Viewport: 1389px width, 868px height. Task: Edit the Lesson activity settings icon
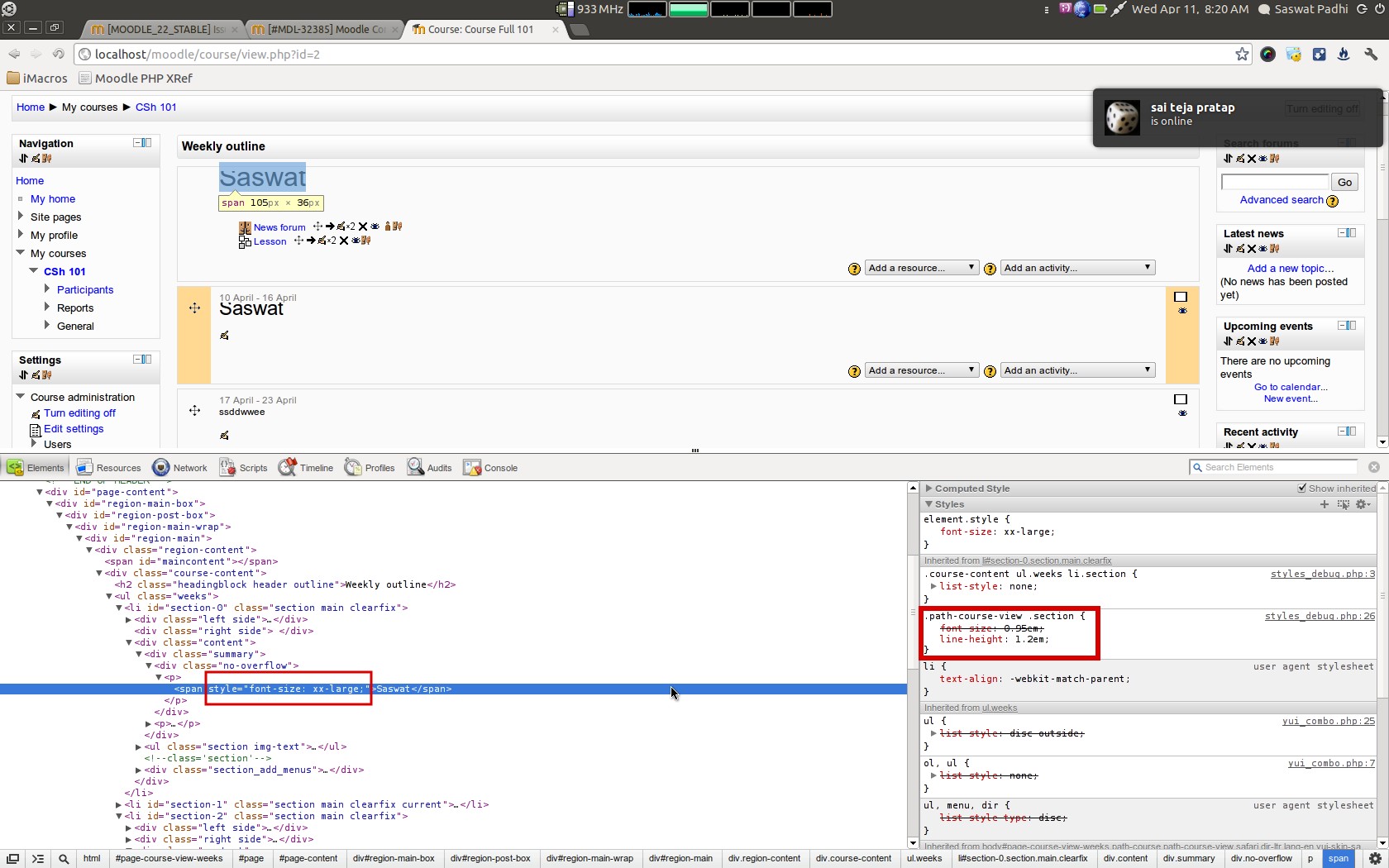coord(322,241)
